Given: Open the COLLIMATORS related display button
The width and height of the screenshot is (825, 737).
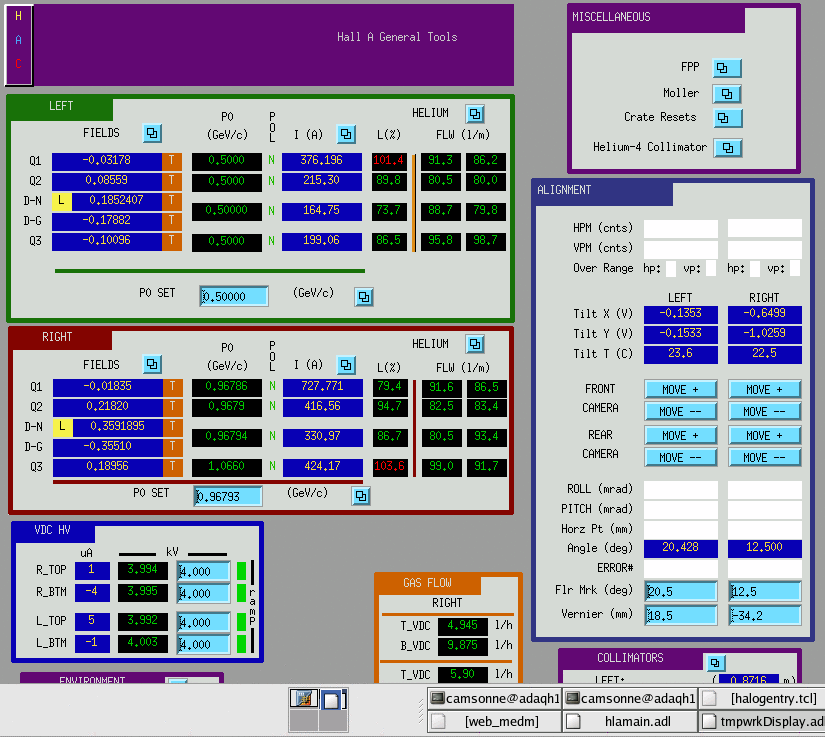Looking at the screenshot, I should 715,662.
